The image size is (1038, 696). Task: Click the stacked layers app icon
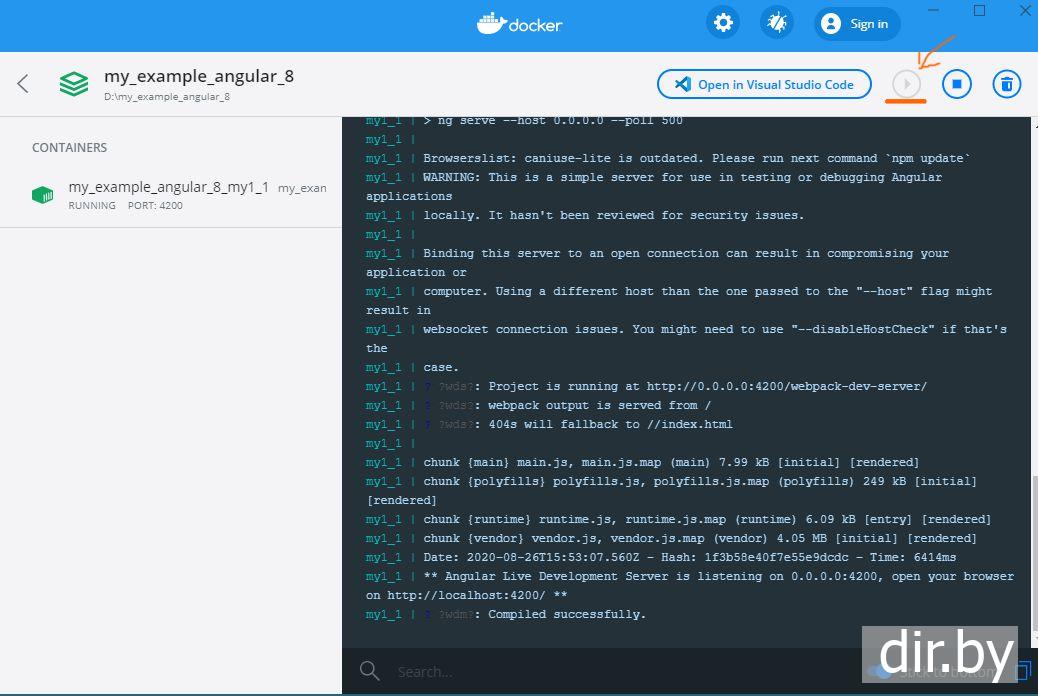tap(73, 84)
